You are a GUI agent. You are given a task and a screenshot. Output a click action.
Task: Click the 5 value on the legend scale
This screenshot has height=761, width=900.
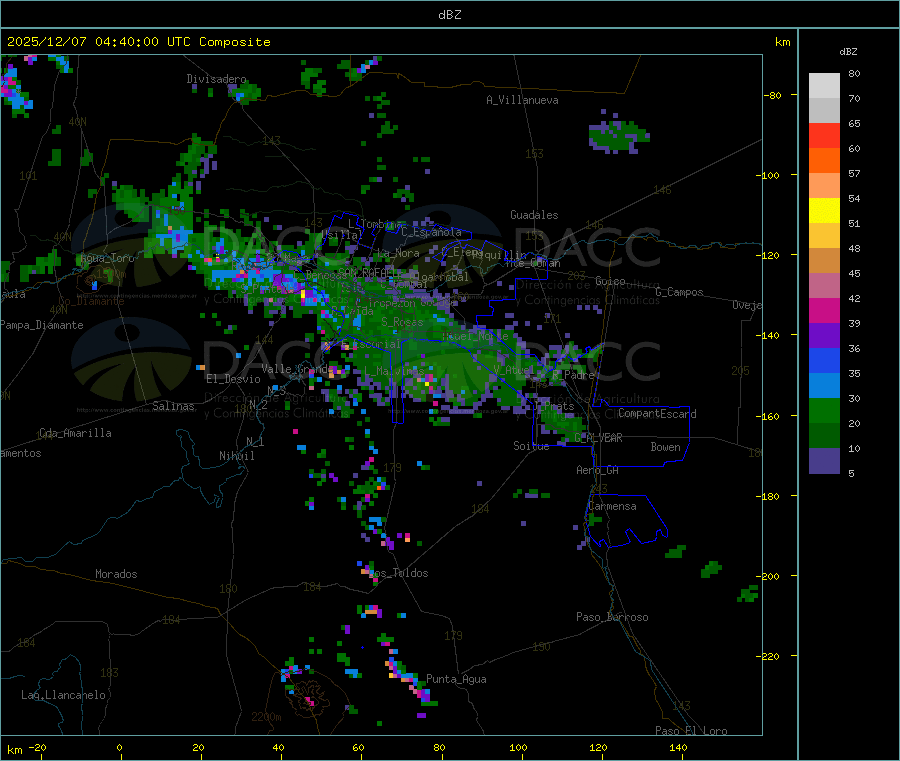pyautogui.click(x=851, y=473)
